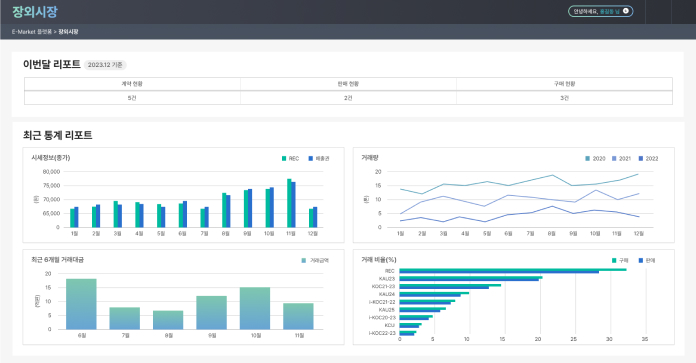This screenshot has height=363, width=696.
Task: Click the 이번달 리포트 heading
Action: pos(51,64)
